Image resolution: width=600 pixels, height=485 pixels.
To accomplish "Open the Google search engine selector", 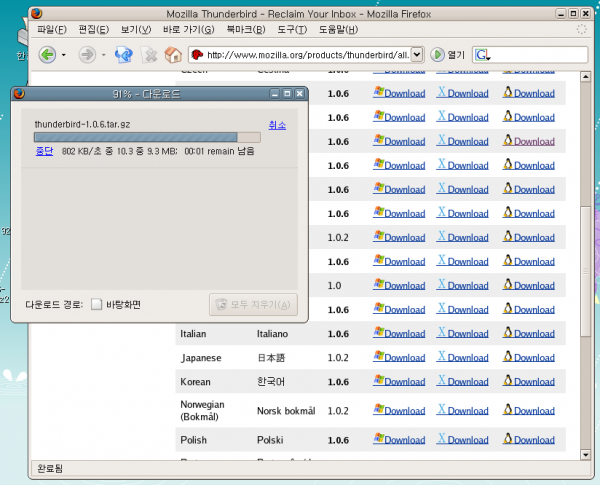I will click(x=482, y=55).
